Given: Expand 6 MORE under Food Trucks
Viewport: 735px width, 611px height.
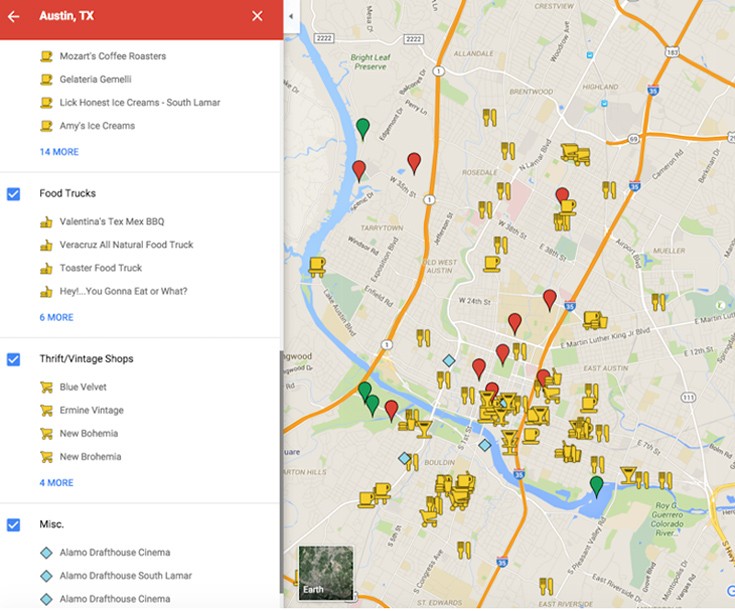Looking at the screenshot, I should pos(56,317).
